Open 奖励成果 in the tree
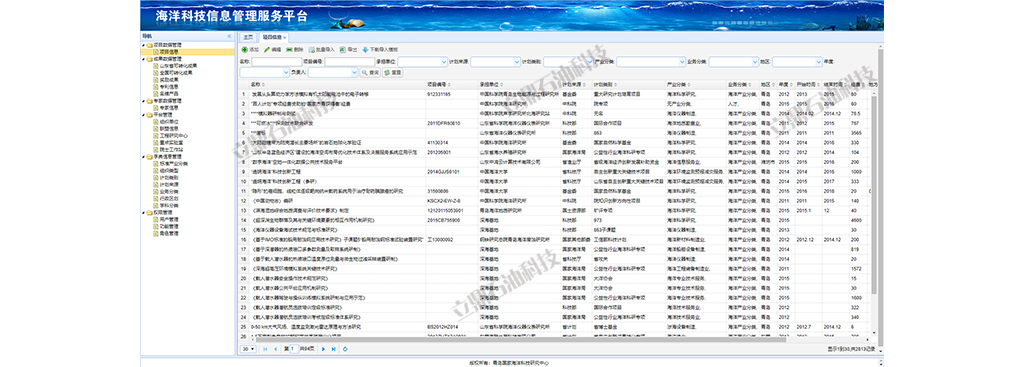This screenshot has width=1024, height=367. (168, 80)
